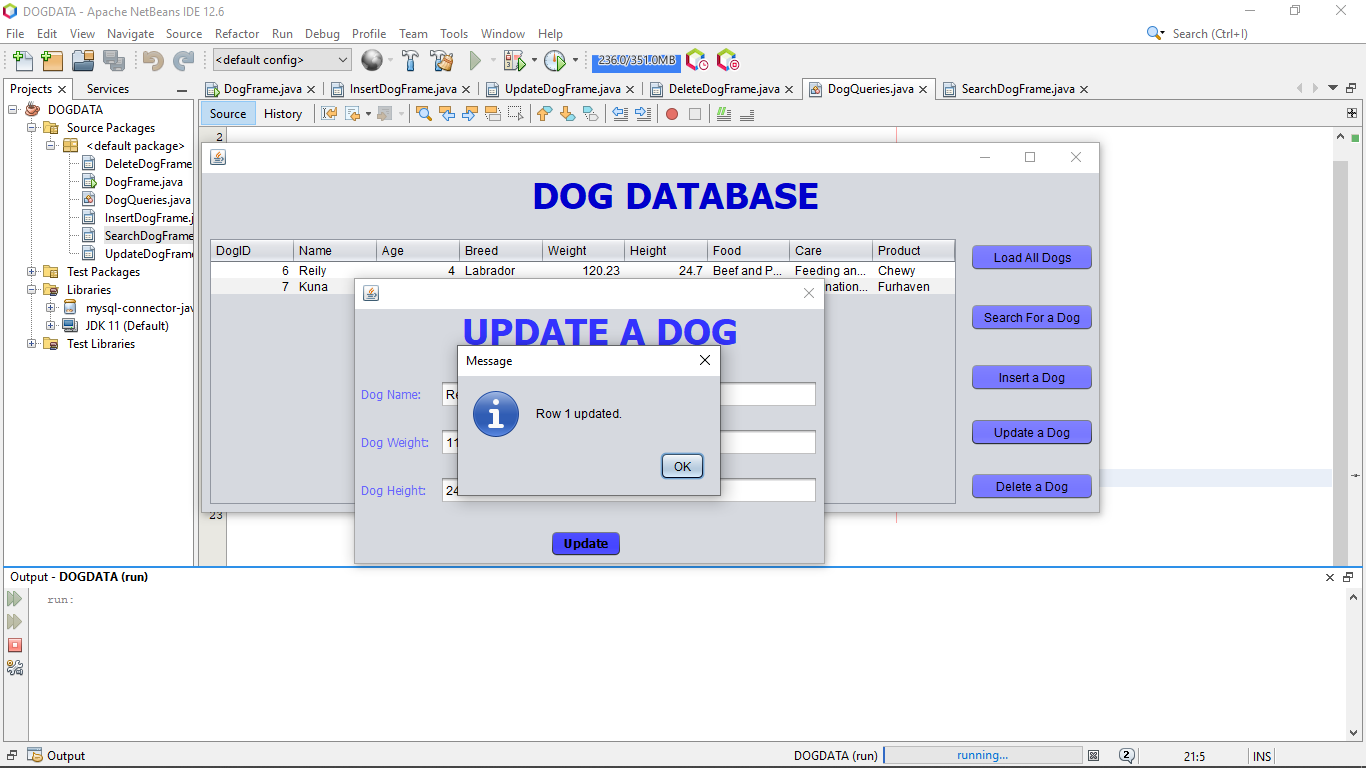Screen dimensions: 1366x768
Task: Click the Update button in Update a Dog window
Action: point(586,543)
